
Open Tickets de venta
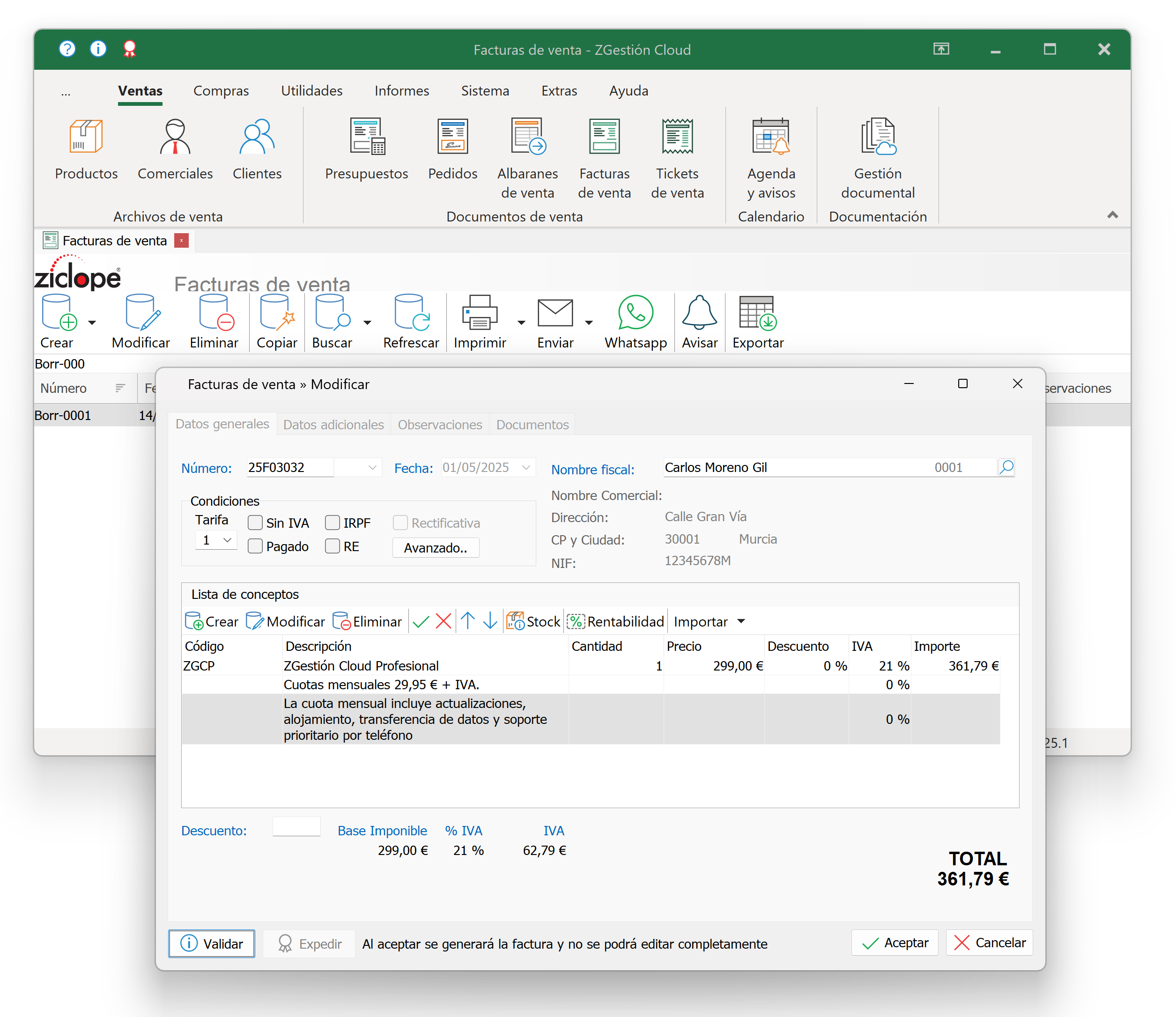coord(677,158)
